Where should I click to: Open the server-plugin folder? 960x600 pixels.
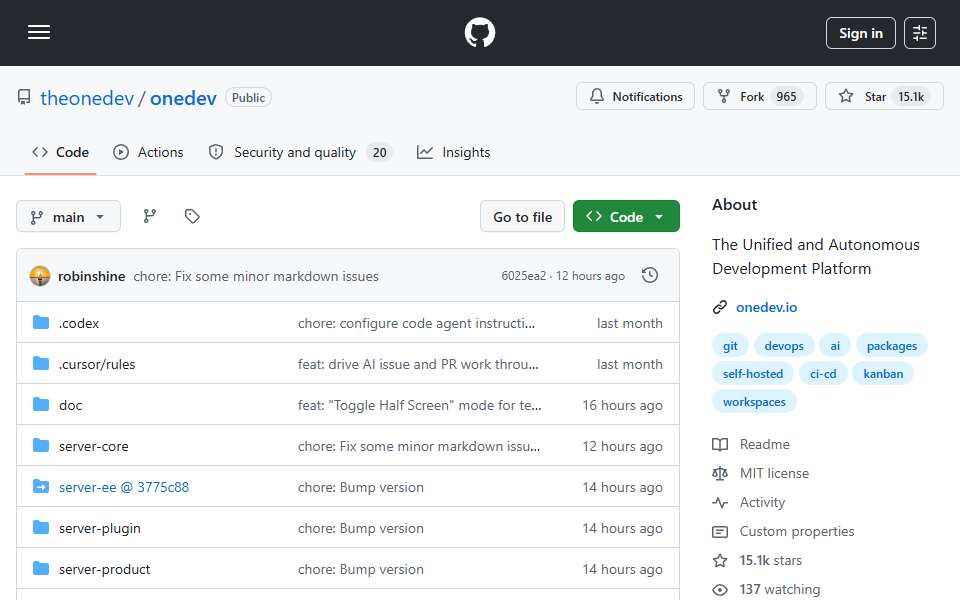click(x=100, y=528)
